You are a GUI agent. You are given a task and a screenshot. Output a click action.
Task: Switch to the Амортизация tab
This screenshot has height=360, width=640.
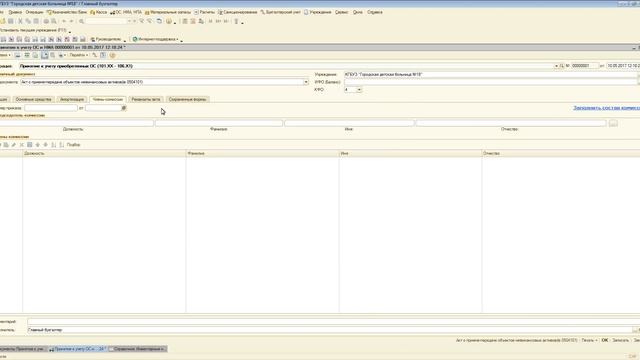click(72, 100)
